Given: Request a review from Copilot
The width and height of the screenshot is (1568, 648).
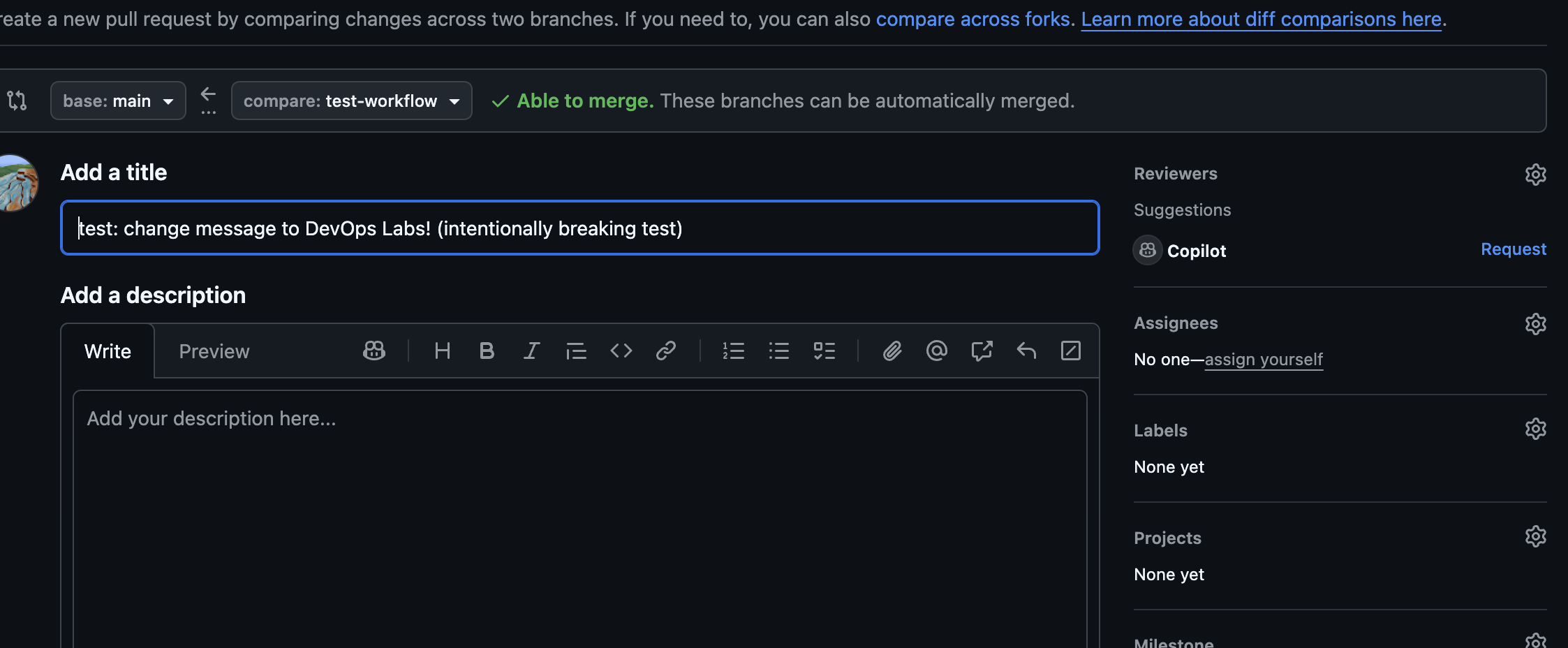Looking at the screenshot, I should pos(1513,249).
